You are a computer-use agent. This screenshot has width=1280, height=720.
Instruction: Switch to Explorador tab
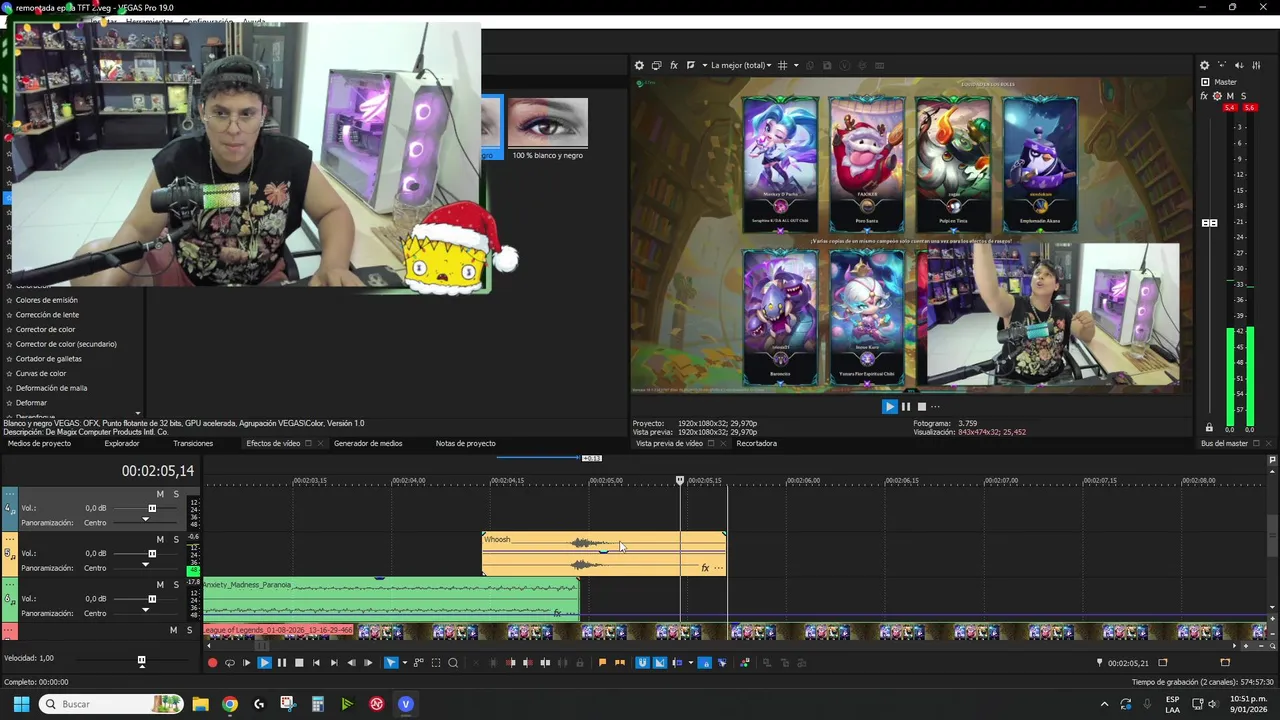coord(122,443)
